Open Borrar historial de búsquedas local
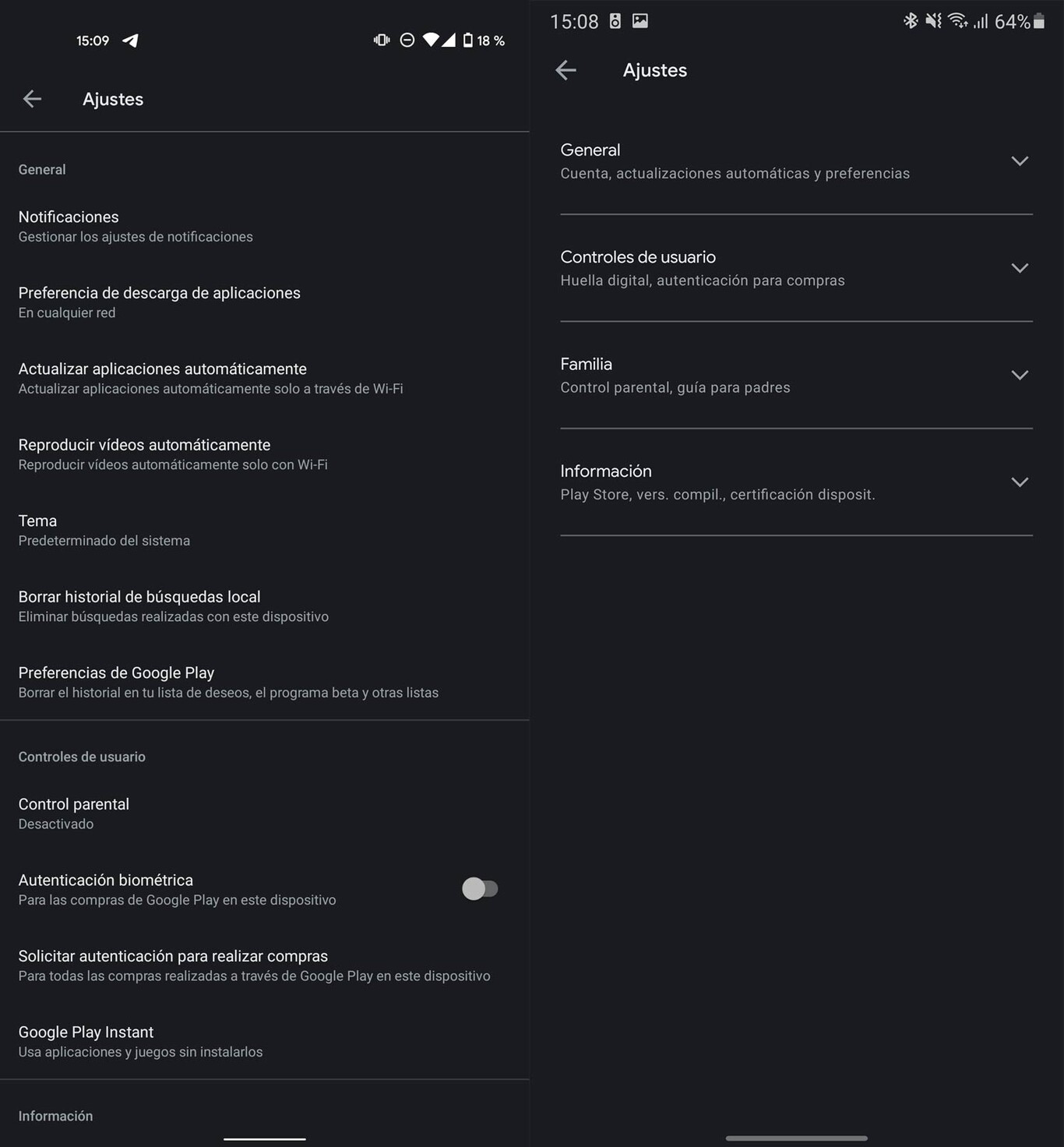The width and height of the screenshot is (1064, 1147). (x=139, y=605)
